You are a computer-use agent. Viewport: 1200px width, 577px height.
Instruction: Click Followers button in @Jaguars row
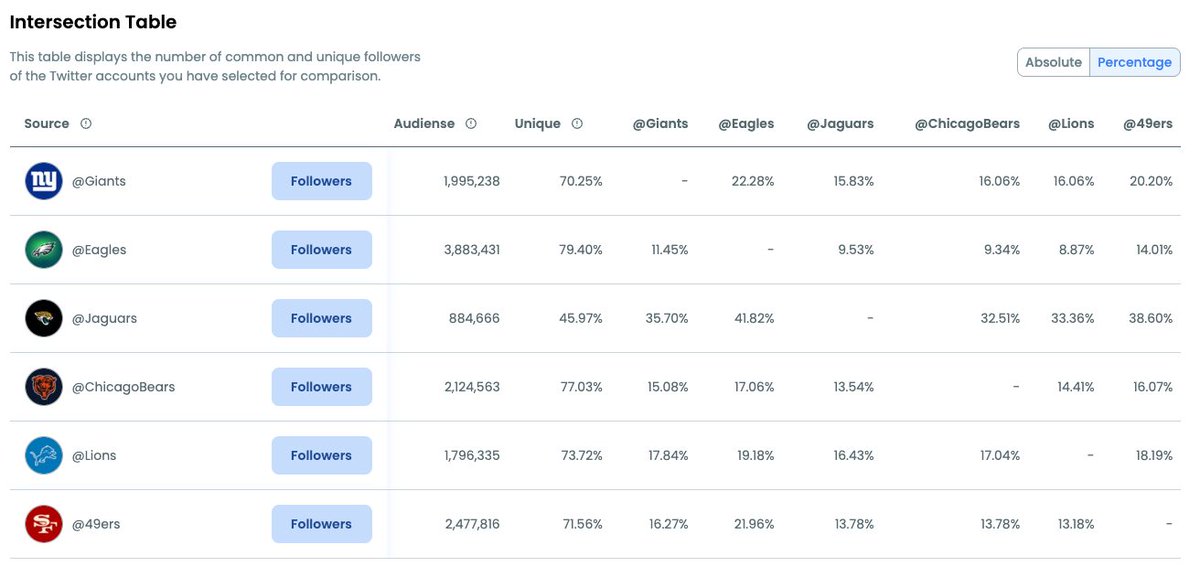point(322,318)
